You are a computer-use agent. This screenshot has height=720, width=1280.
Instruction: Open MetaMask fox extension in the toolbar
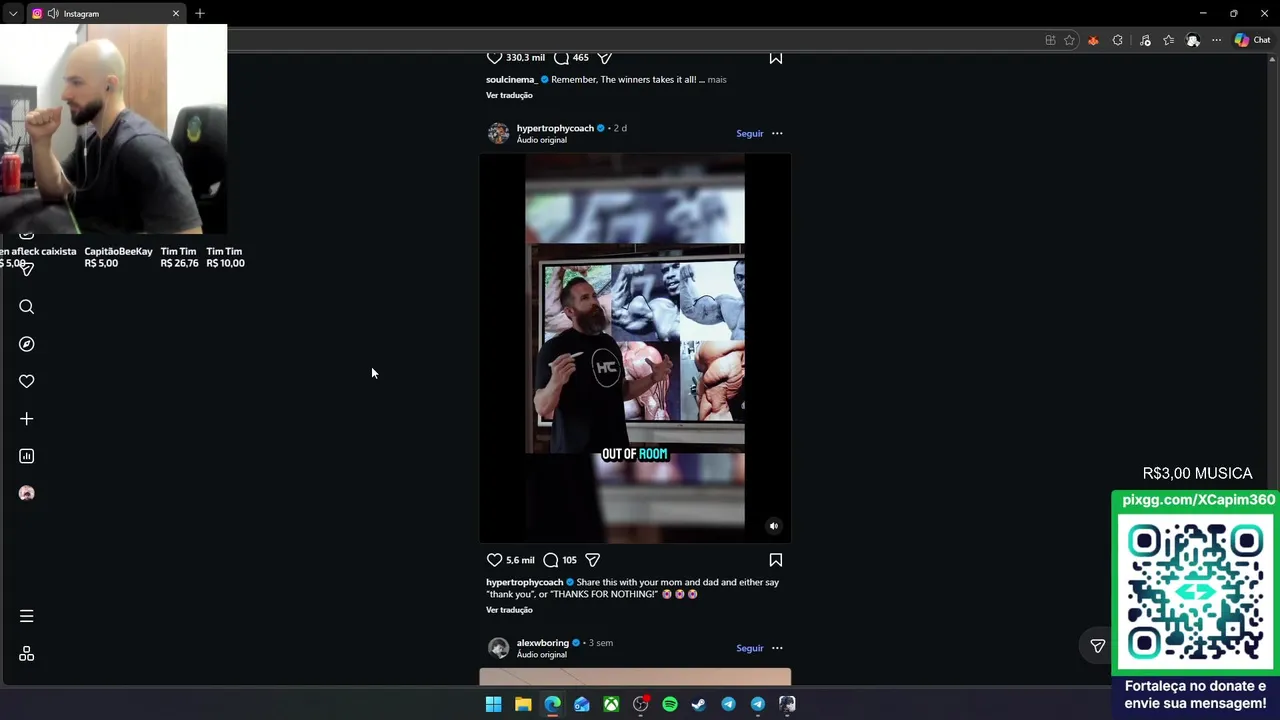1093,40
